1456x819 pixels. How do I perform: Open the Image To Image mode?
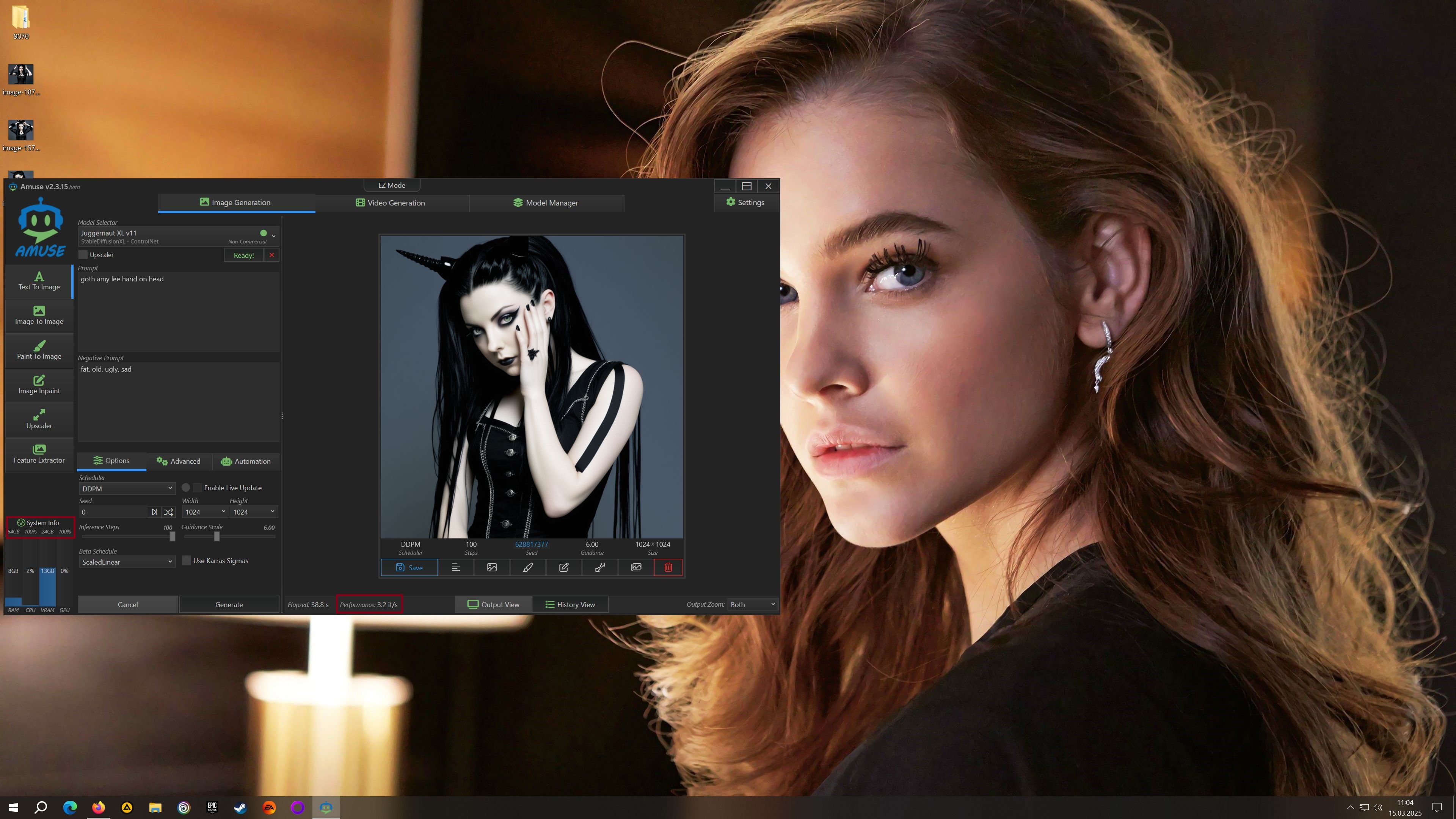39,315
